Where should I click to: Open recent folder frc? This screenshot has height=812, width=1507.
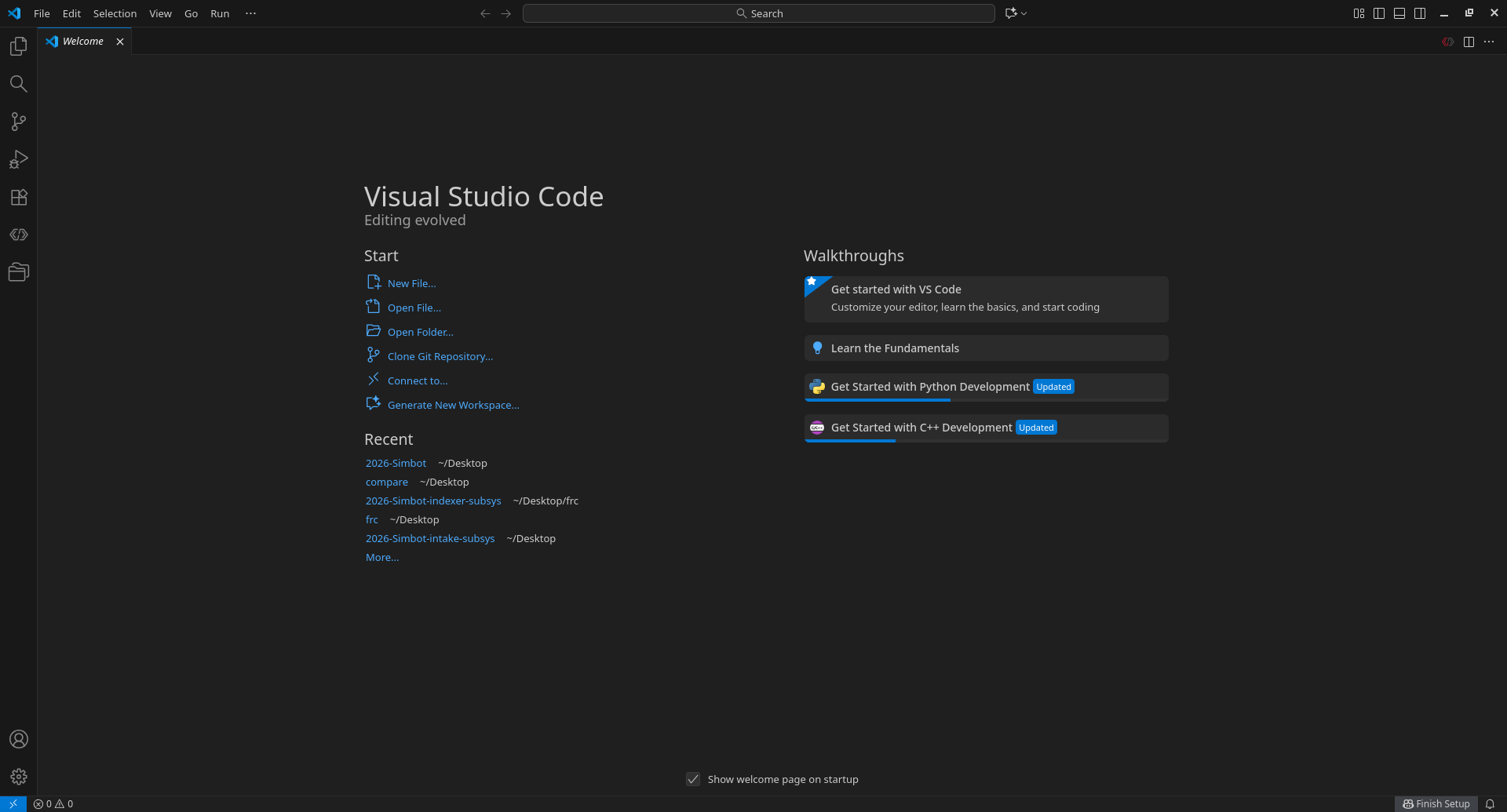point(372,519)
